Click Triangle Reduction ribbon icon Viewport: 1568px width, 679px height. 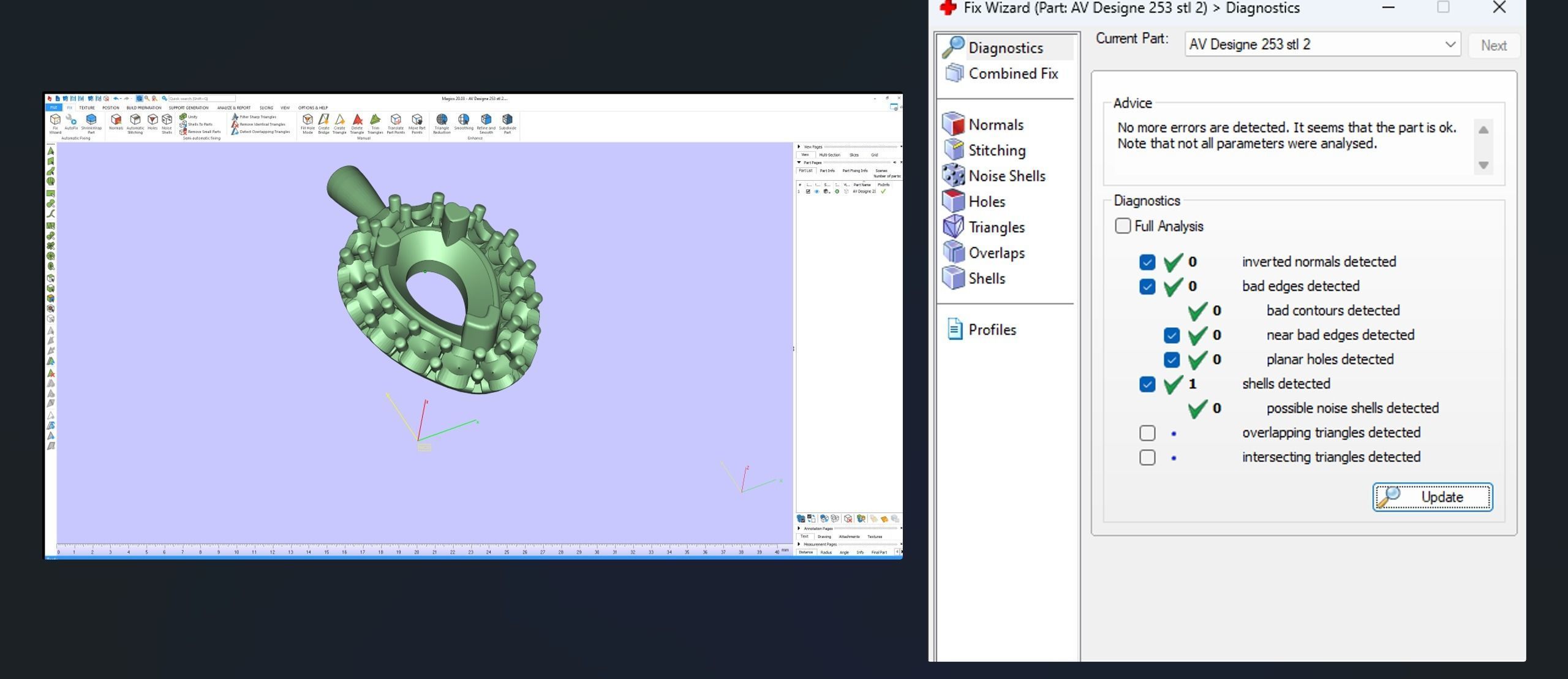pyautogui.click(x=442, y=121)
